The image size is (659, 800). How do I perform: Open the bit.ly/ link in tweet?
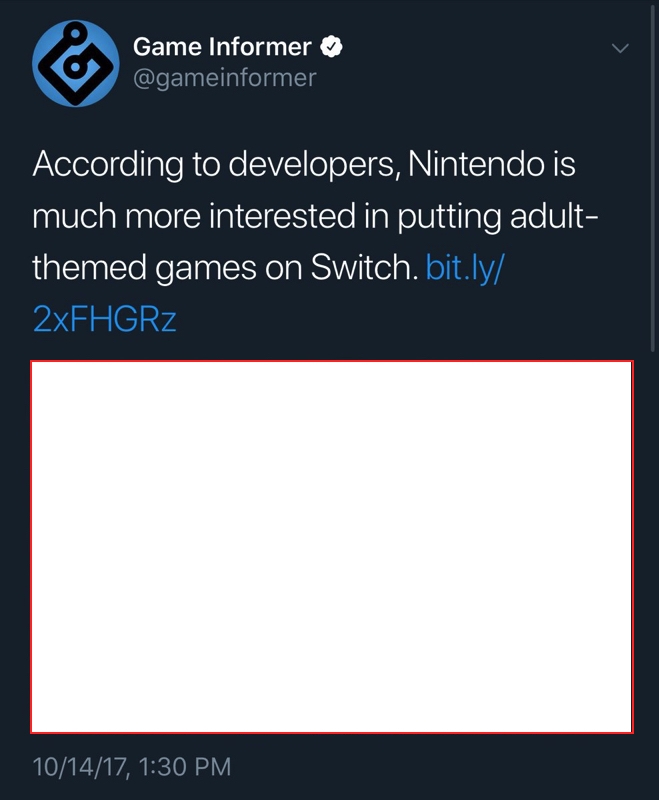[465, 267]
